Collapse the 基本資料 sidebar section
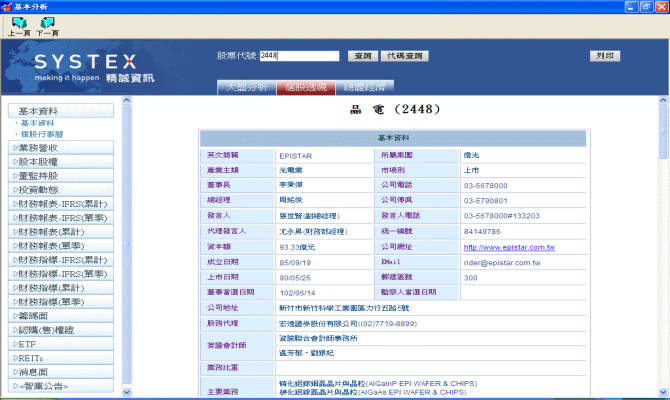The image size is (670, 400). pyautogui.click(x=61, y=111)
